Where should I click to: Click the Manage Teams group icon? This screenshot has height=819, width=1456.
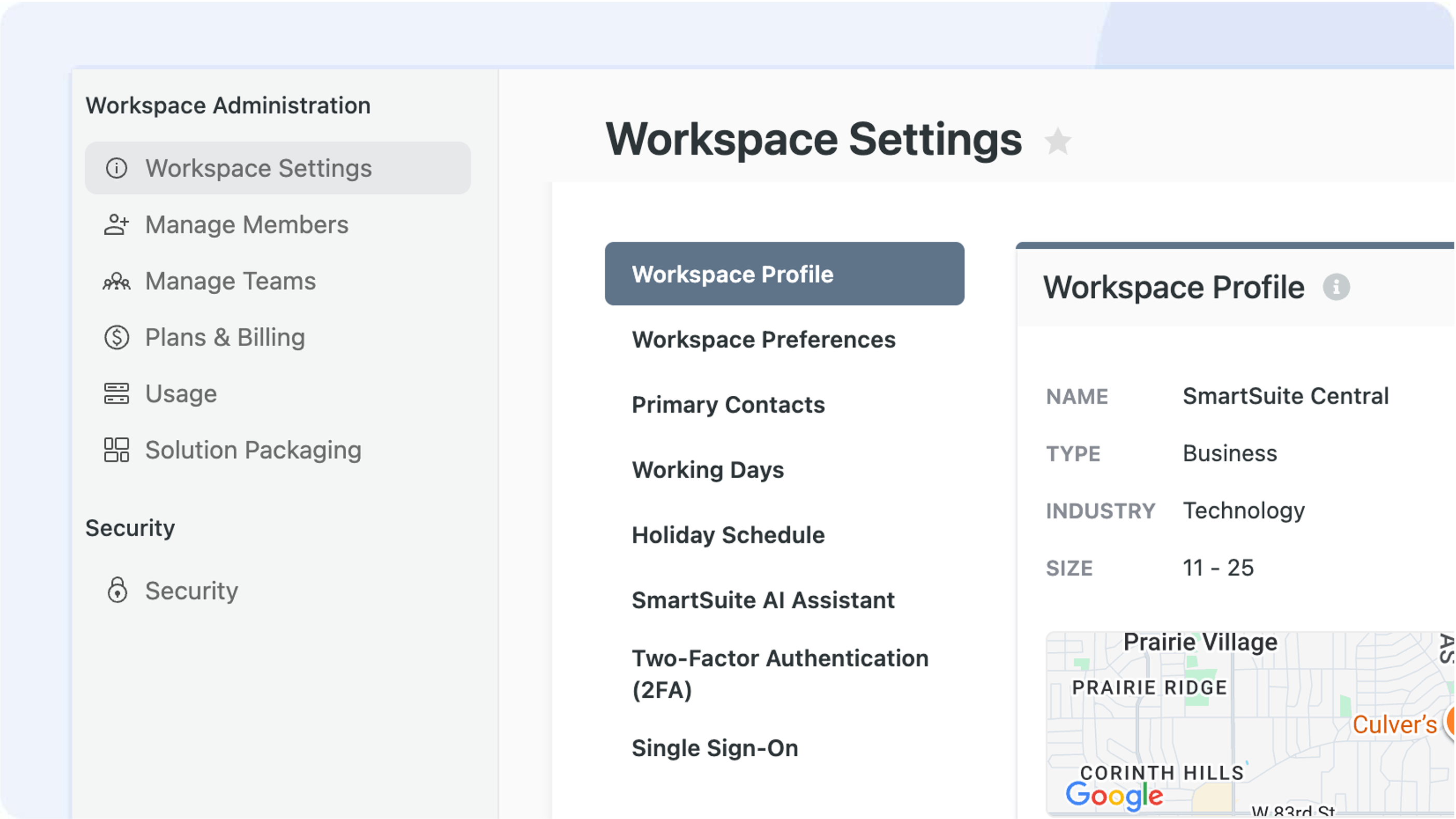point(117,281)
